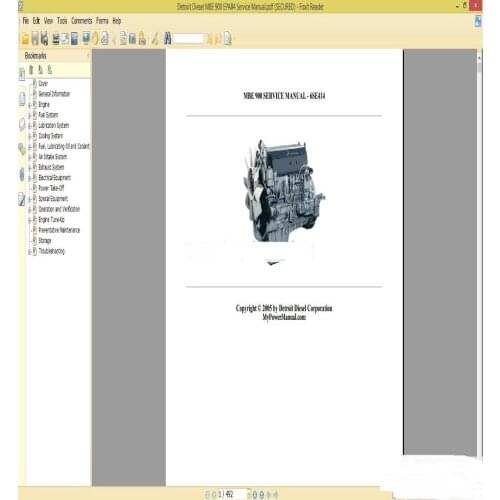Expand the Troubleshooting bookmark node
Viewport: 500px width, 500px height.
click(29, 252)
